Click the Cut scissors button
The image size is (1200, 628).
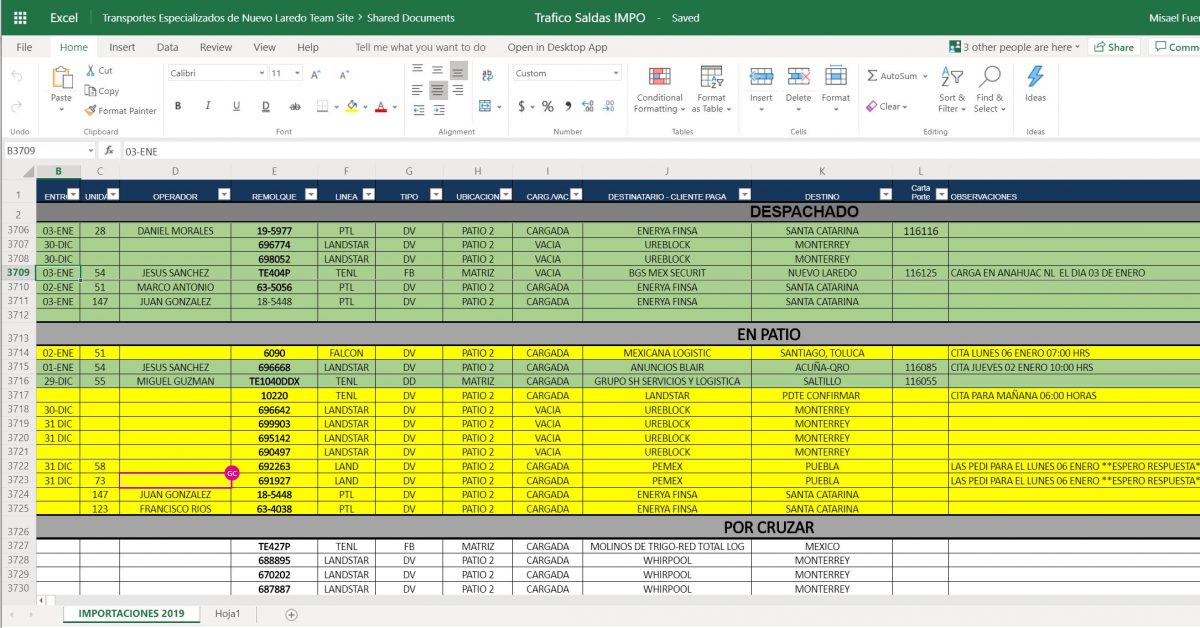pos(99,71)
